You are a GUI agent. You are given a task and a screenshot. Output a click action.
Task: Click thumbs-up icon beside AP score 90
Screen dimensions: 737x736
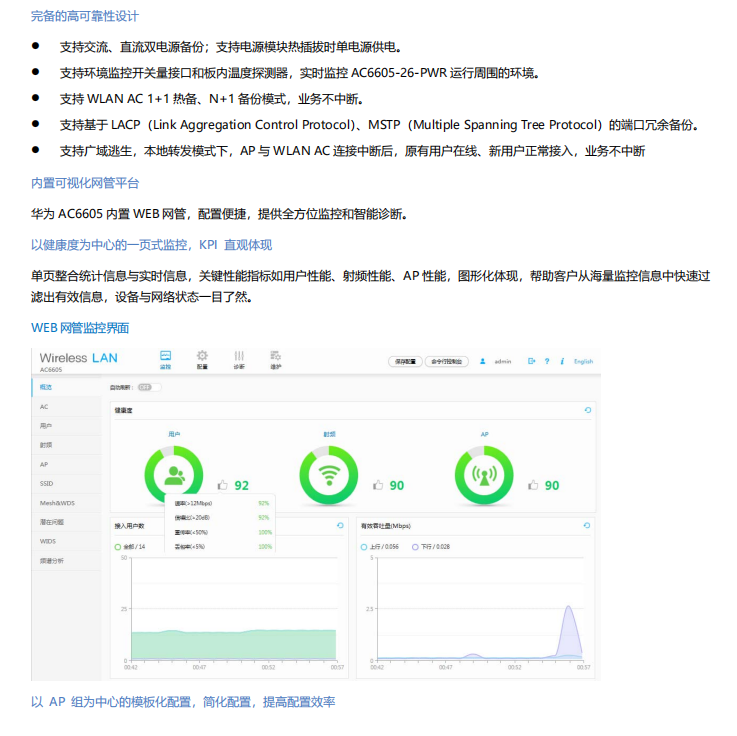(x=533, y=485)
